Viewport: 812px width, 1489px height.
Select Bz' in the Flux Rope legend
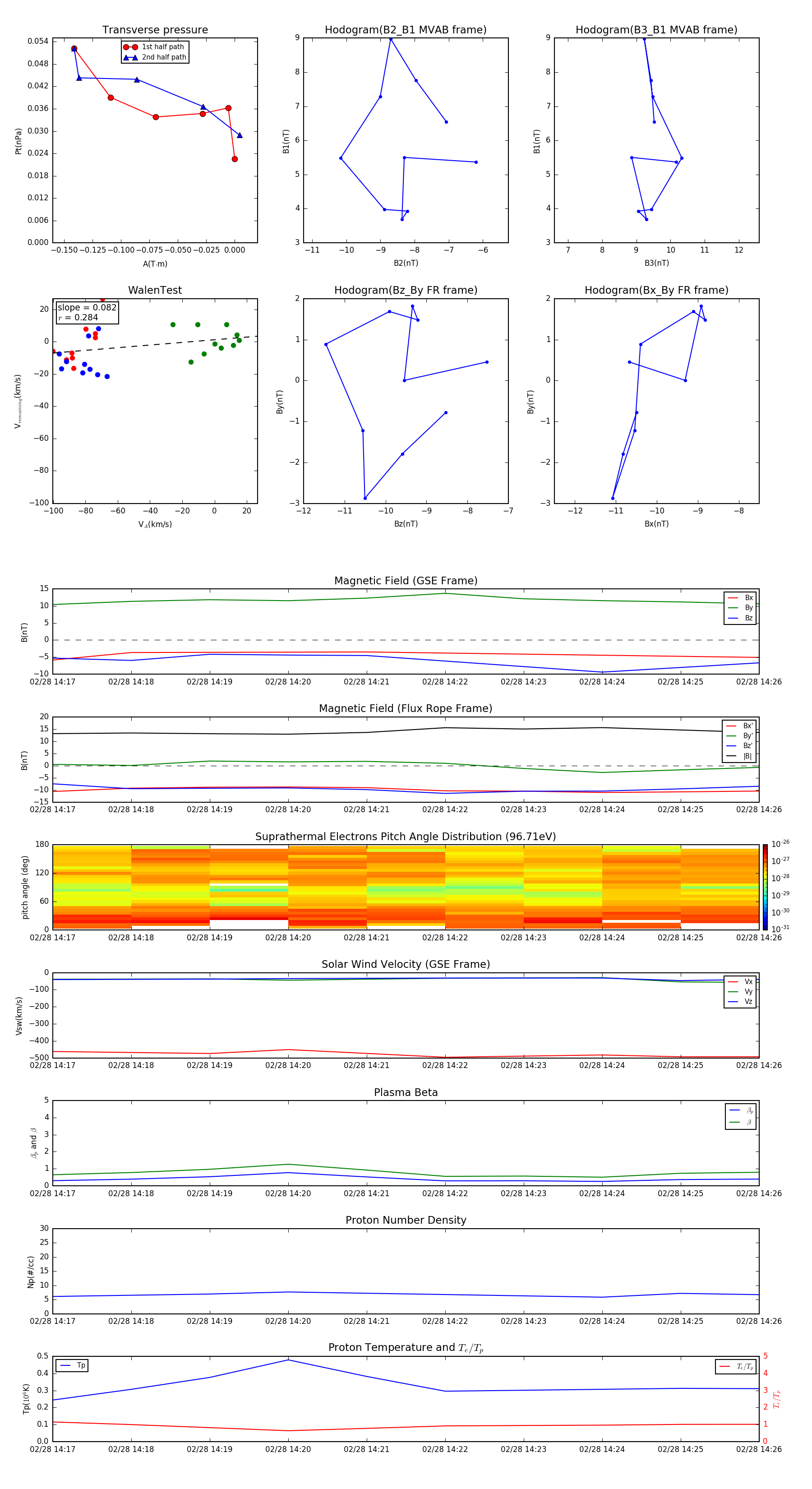click(740, 746)
